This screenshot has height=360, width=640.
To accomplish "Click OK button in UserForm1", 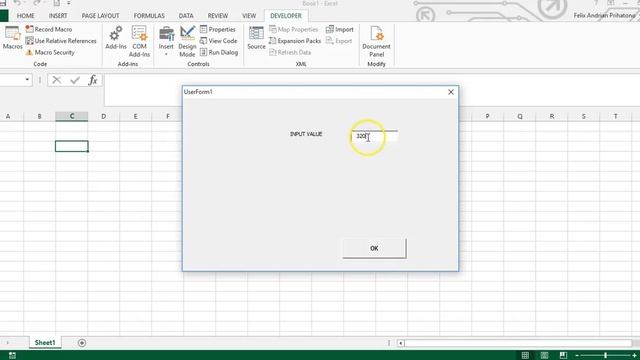I will (374, 248).
